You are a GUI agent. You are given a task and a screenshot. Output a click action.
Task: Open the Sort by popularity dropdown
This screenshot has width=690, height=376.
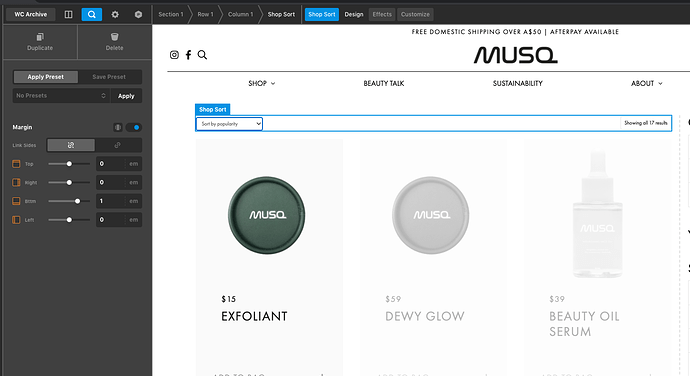click(x=229, y=124)
